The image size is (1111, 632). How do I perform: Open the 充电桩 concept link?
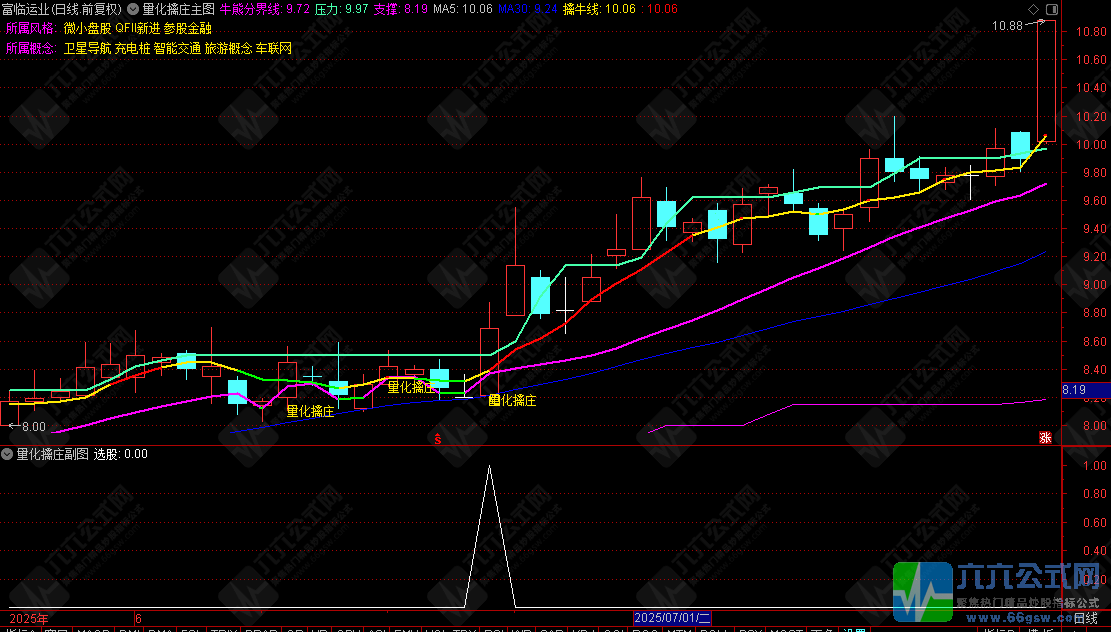(132, 48)
